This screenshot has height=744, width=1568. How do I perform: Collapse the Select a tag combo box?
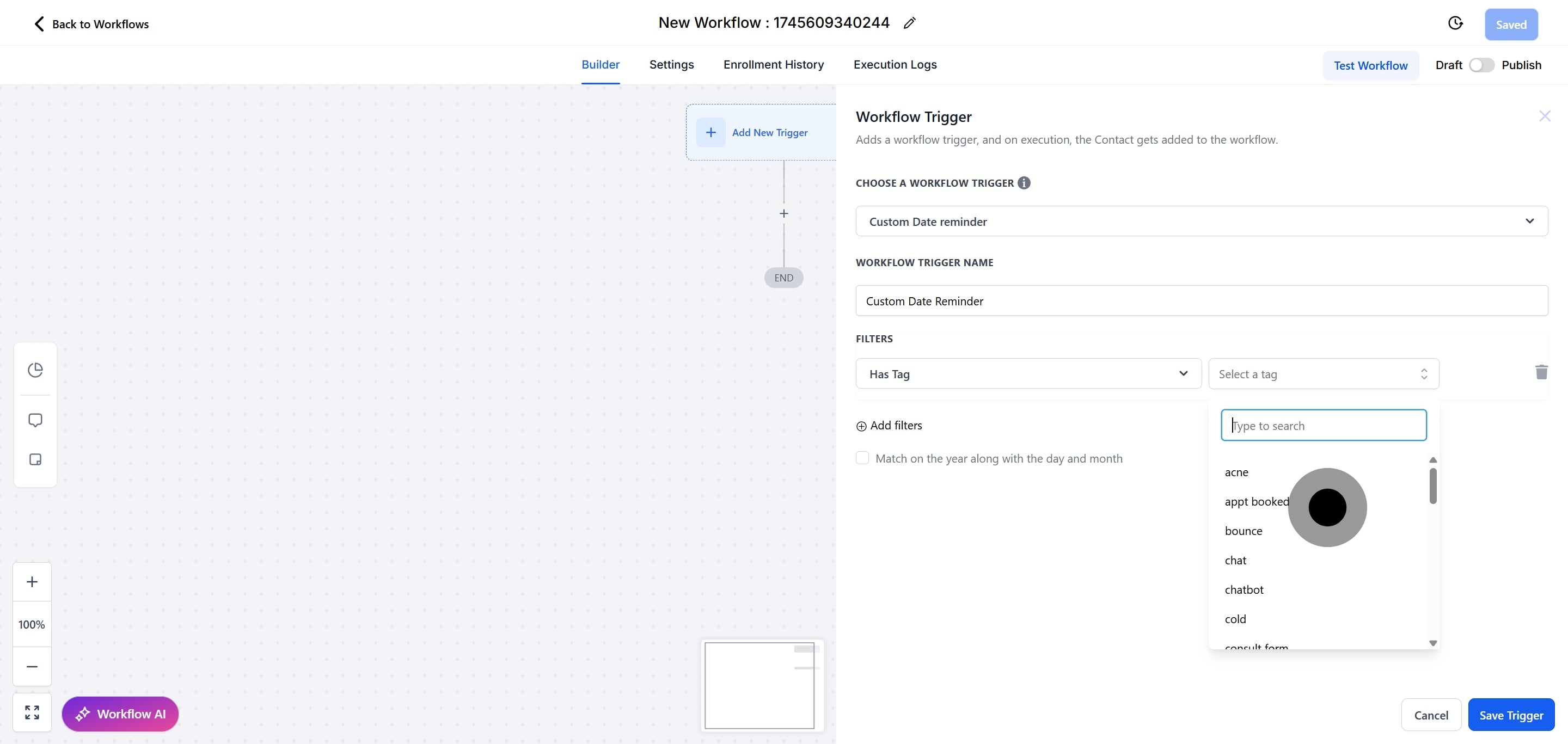pyautogui.click(x=1324, y=373)
